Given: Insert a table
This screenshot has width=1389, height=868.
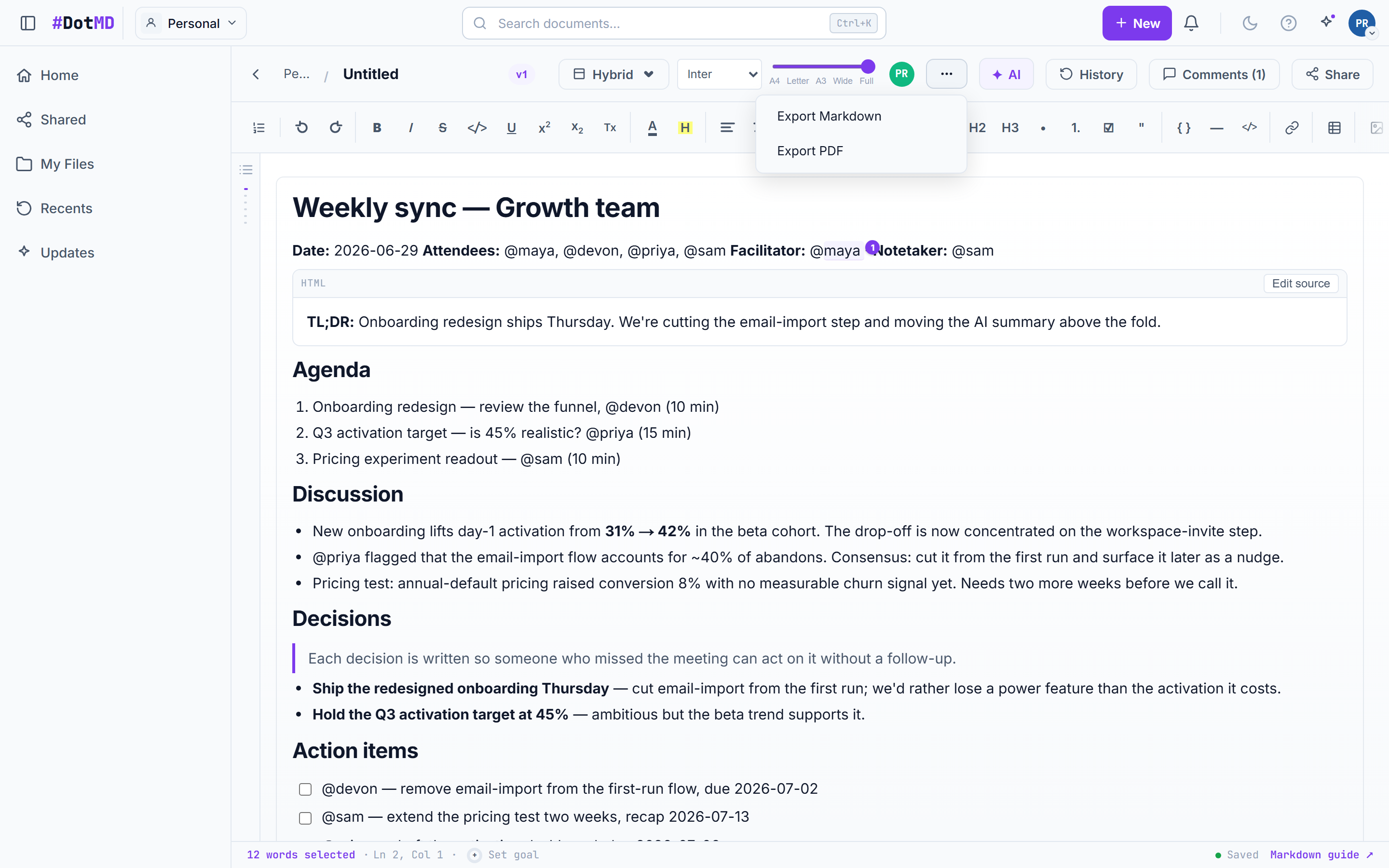Looking at the screenshot, I should point(1335,127).
